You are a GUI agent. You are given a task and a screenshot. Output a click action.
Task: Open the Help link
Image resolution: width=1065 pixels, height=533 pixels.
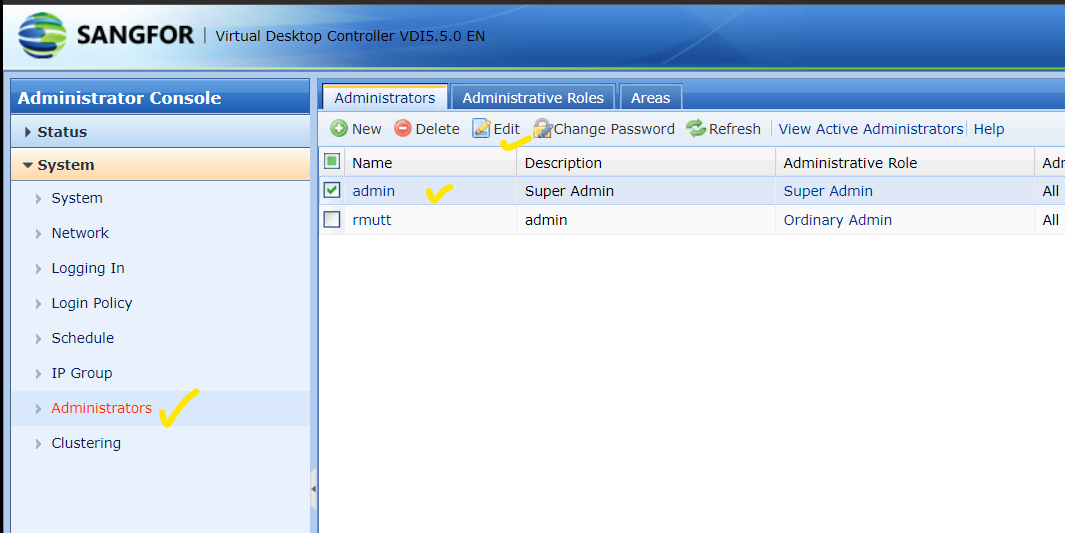pyautogui.click(x=989, y=129)
